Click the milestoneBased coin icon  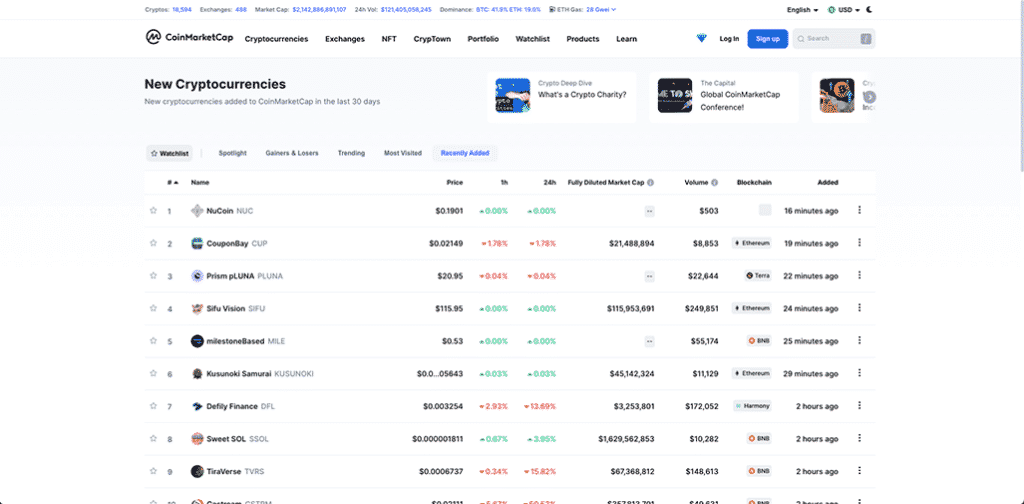(197, 341)
